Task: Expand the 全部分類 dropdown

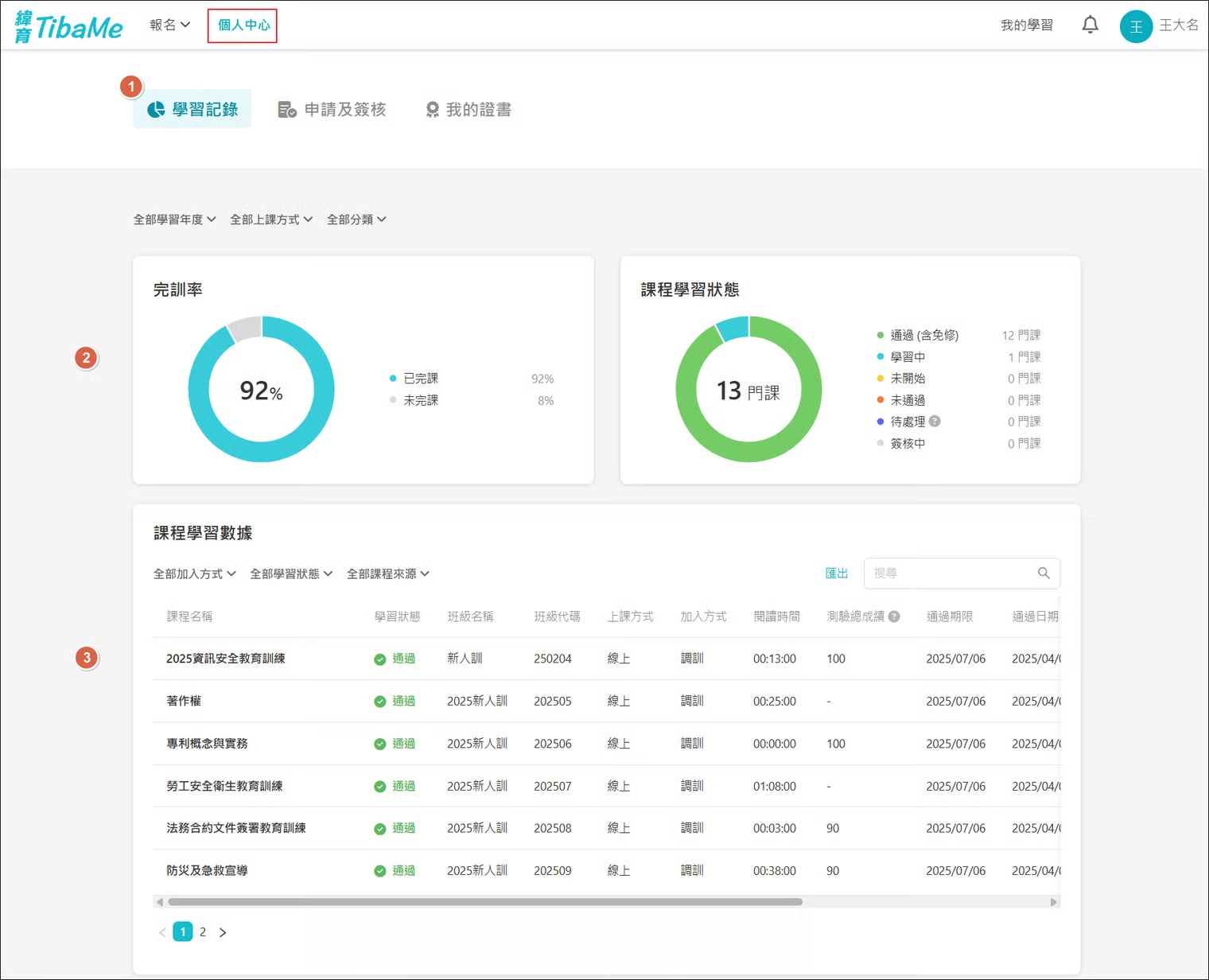Action: (x=356, y=220)
